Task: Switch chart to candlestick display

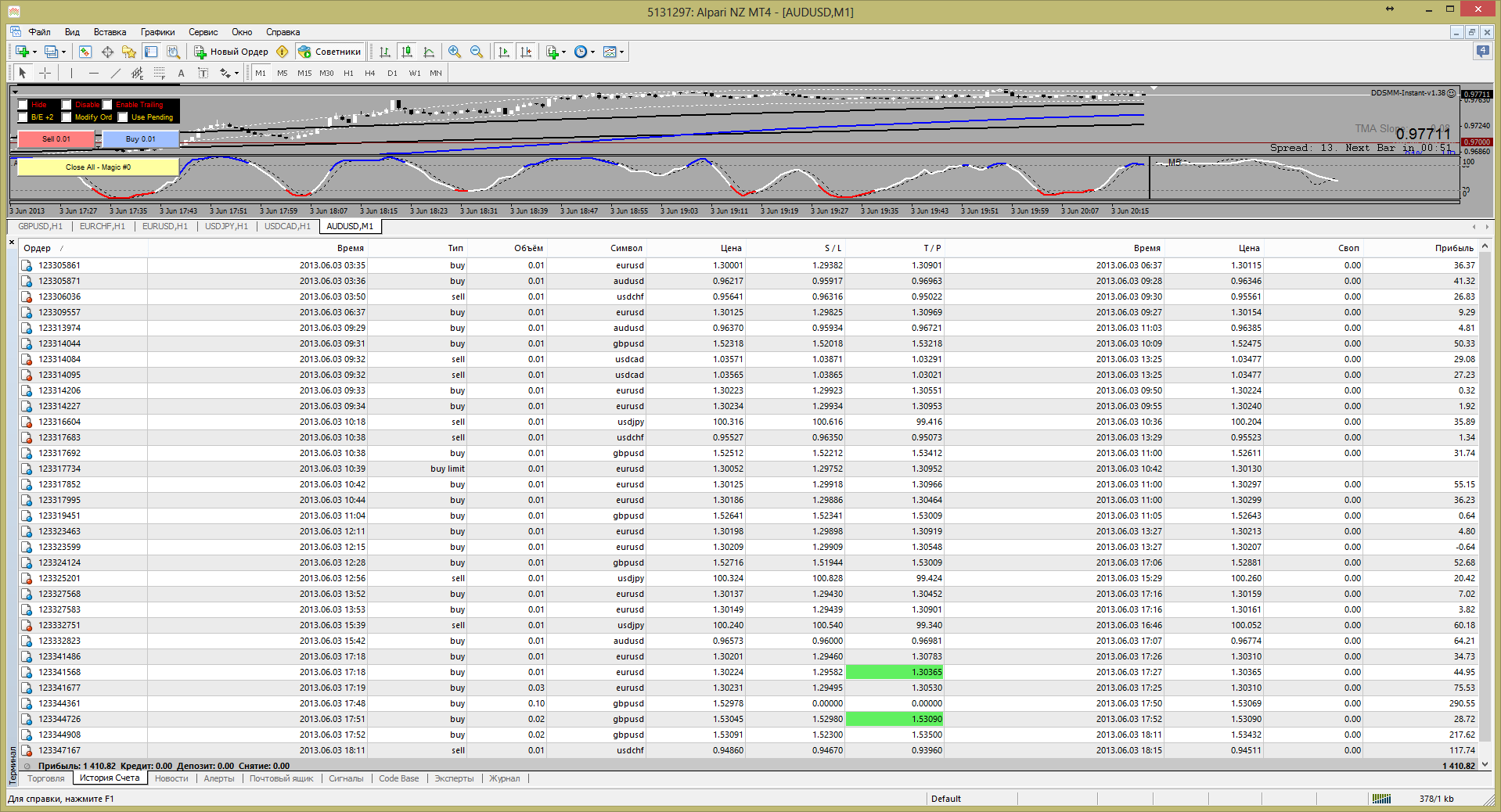Action: pyautogui.click(x=407, y=52)
